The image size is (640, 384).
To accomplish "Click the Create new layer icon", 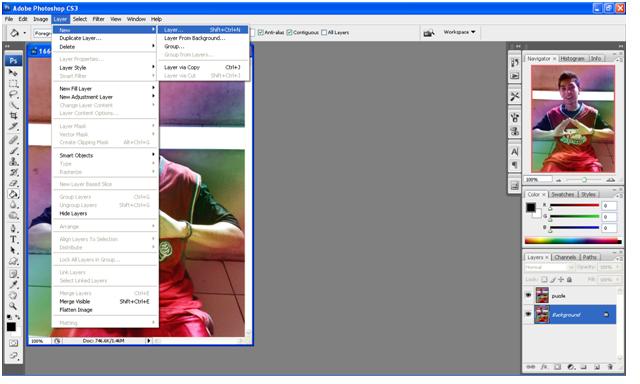I will tap(597, 367).
